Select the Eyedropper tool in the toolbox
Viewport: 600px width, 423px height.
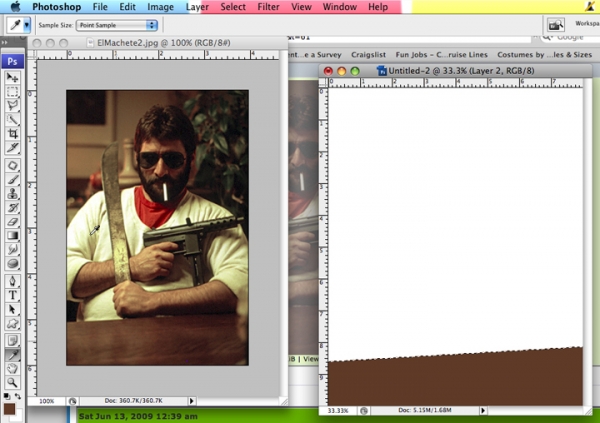pyautogui.click(x=12, y=354)
